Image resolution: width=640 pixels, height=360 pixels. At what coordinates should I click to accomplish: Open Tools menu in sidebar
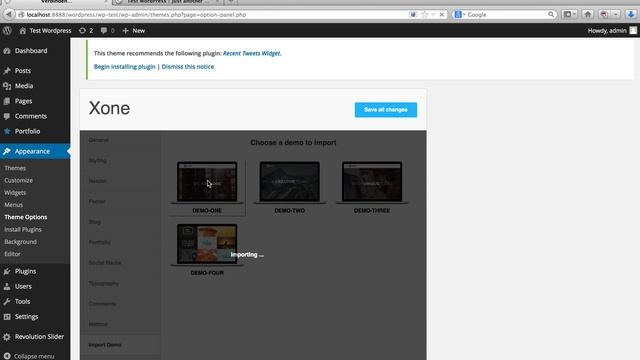22,301
